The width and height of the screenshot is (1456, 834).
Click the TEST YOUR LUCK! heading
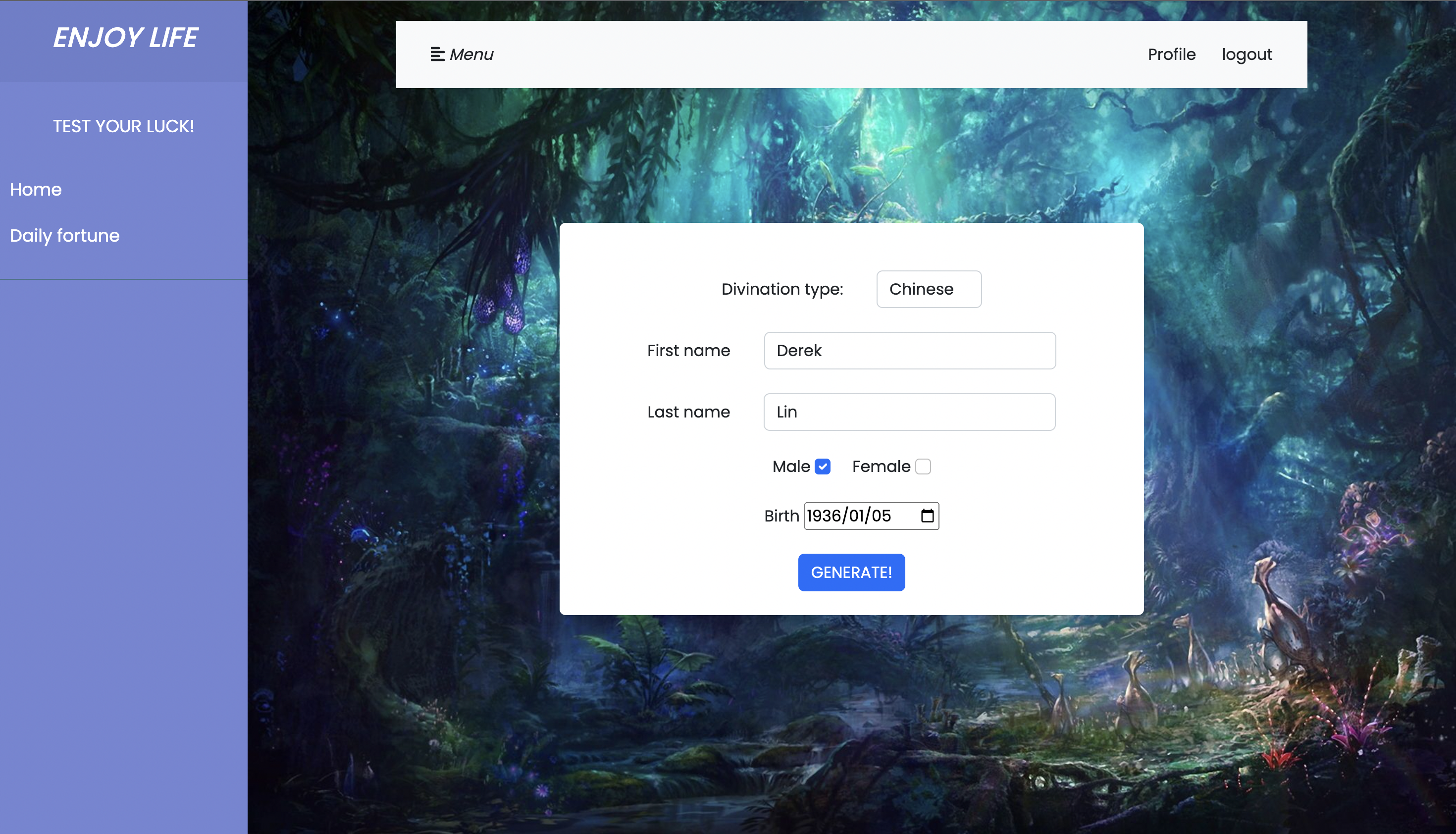click(x=124, y=126)
